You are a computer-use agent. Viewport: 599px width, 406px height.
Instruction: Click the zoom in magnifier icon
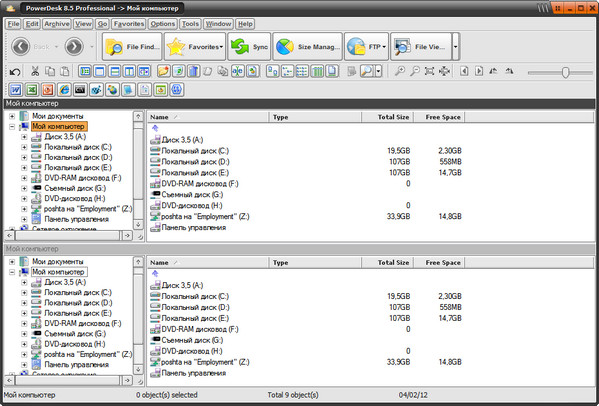click(400, 71)
